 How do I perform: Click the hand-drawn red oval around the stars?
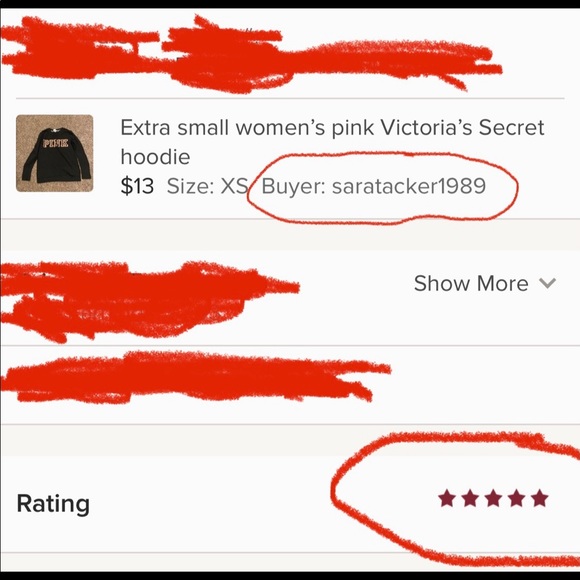coord(455,498)
